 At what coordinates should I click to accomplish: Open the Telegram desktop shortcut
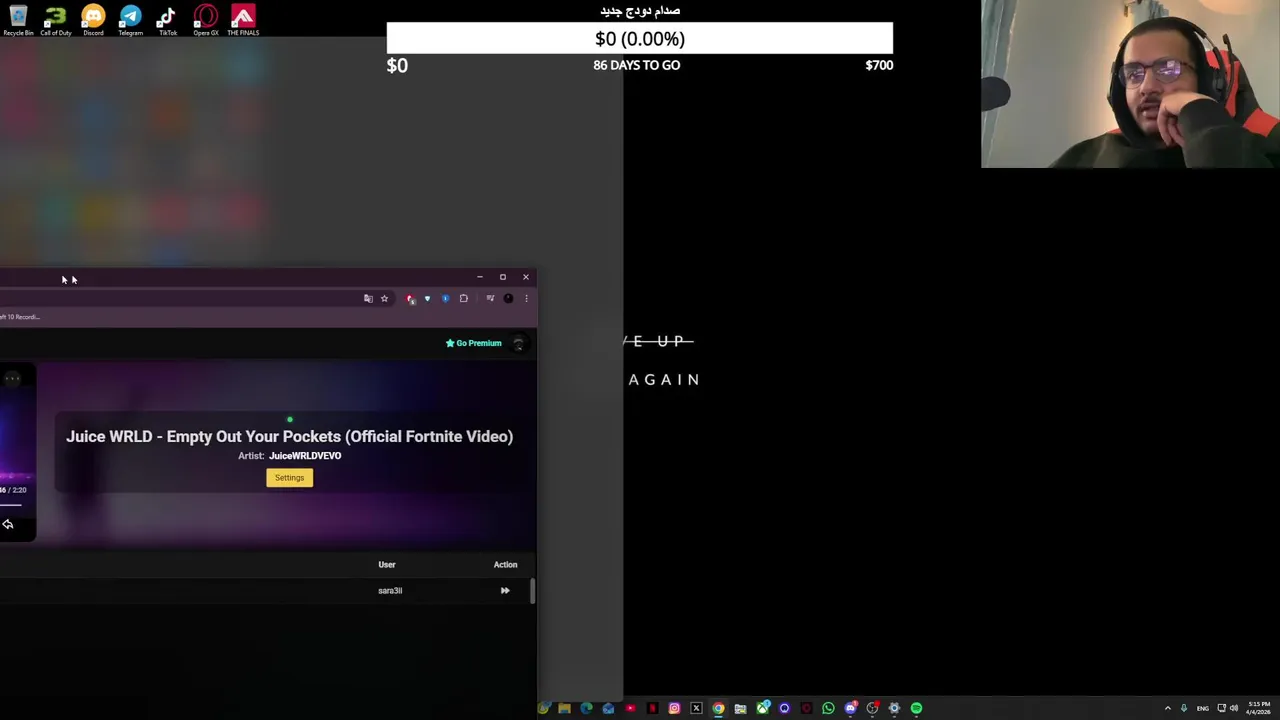click(x=130, y=19)
